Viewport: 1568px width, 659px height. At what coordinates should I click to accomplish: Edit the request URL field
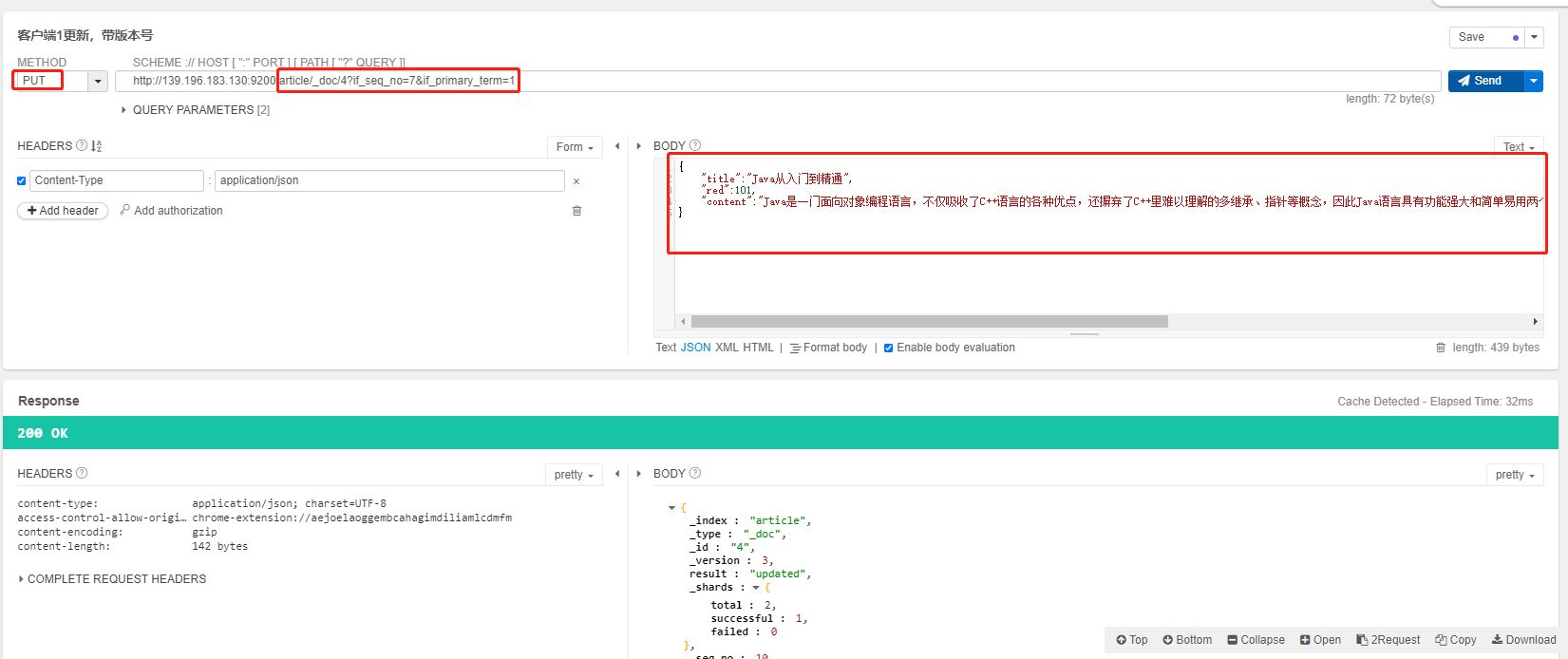pyautogui.click(x=778, y=81)
